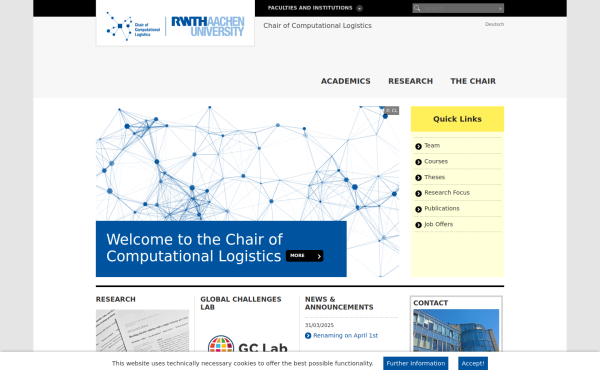600x375 pixels.
Task: Submit search with the arrow icon
Action: pos(500,8)
